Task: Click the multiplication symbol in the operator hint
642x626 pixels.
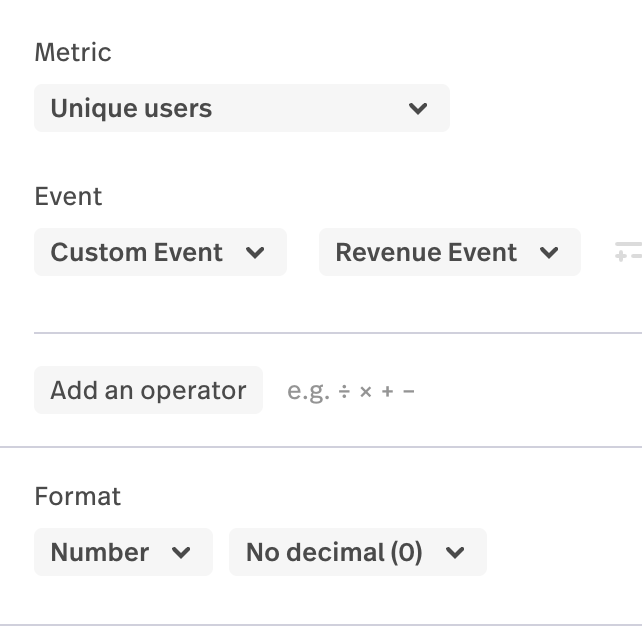Action: coord(366,391)
